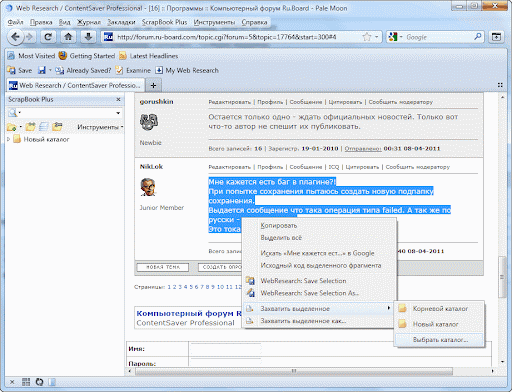Reload the page with the Refresh icon

tap(48, 37)
